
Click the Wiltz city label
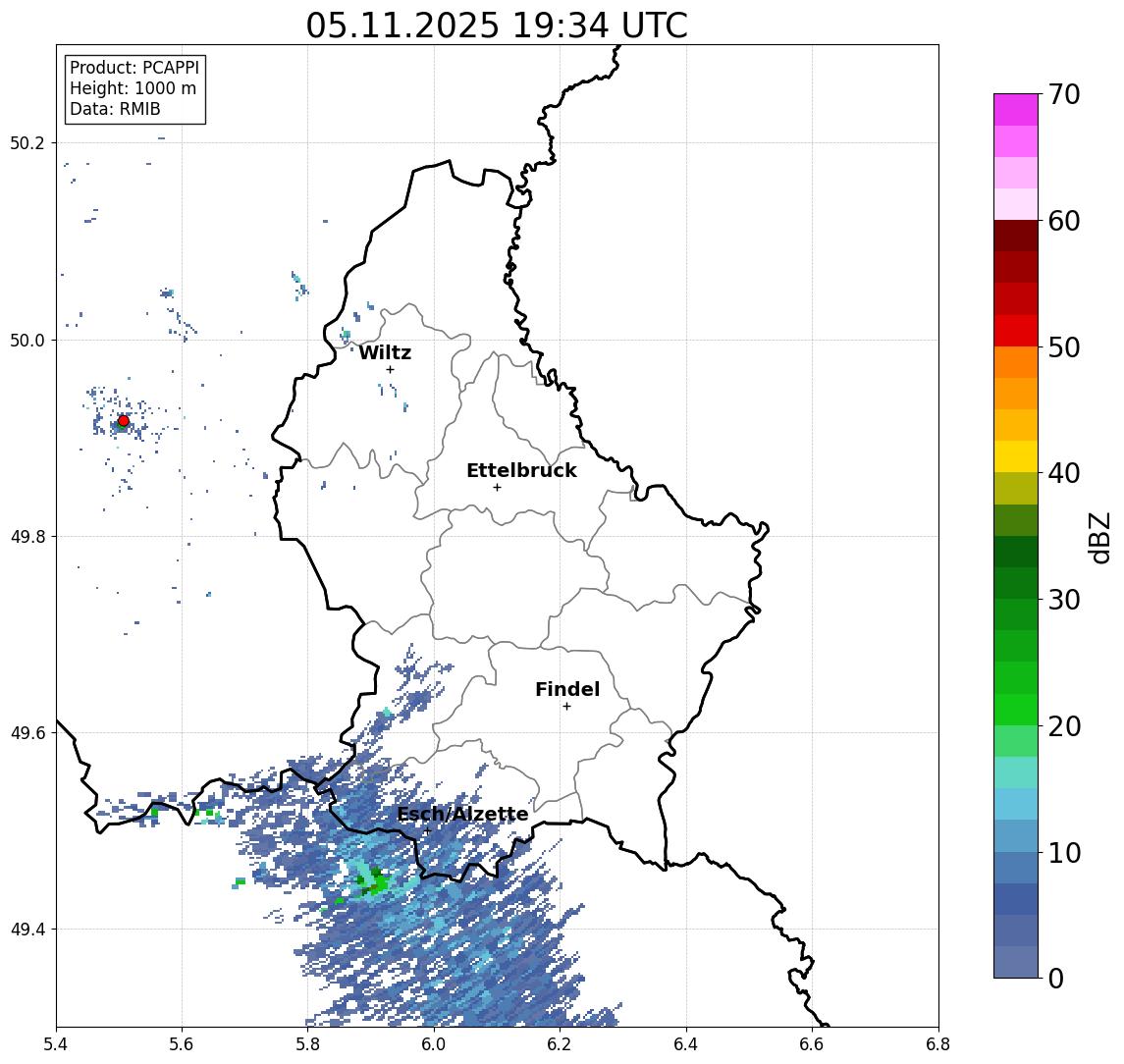(385, 352)
